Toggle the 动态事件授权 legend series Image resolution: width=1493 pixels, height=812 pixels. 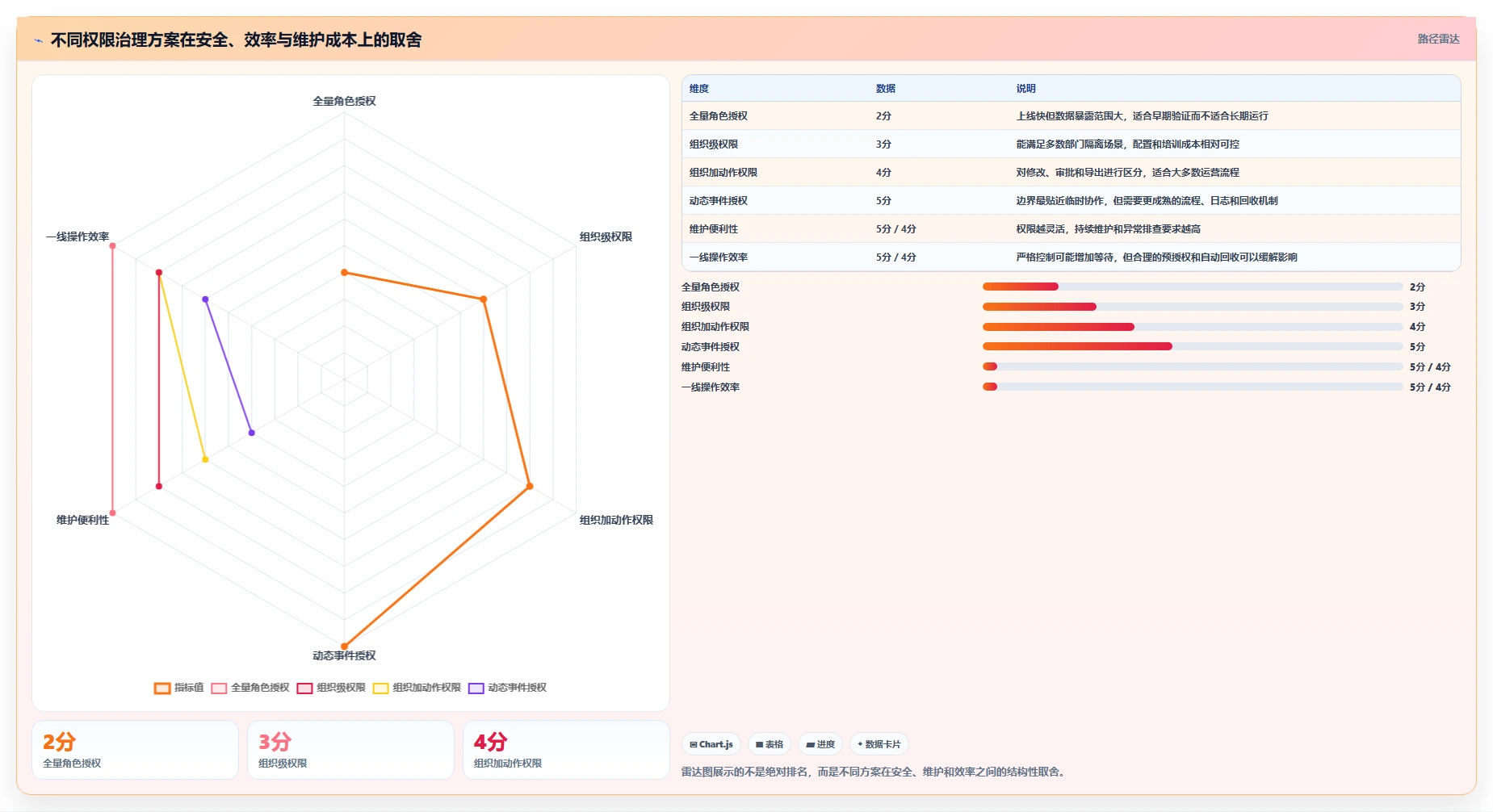[507, 688]
